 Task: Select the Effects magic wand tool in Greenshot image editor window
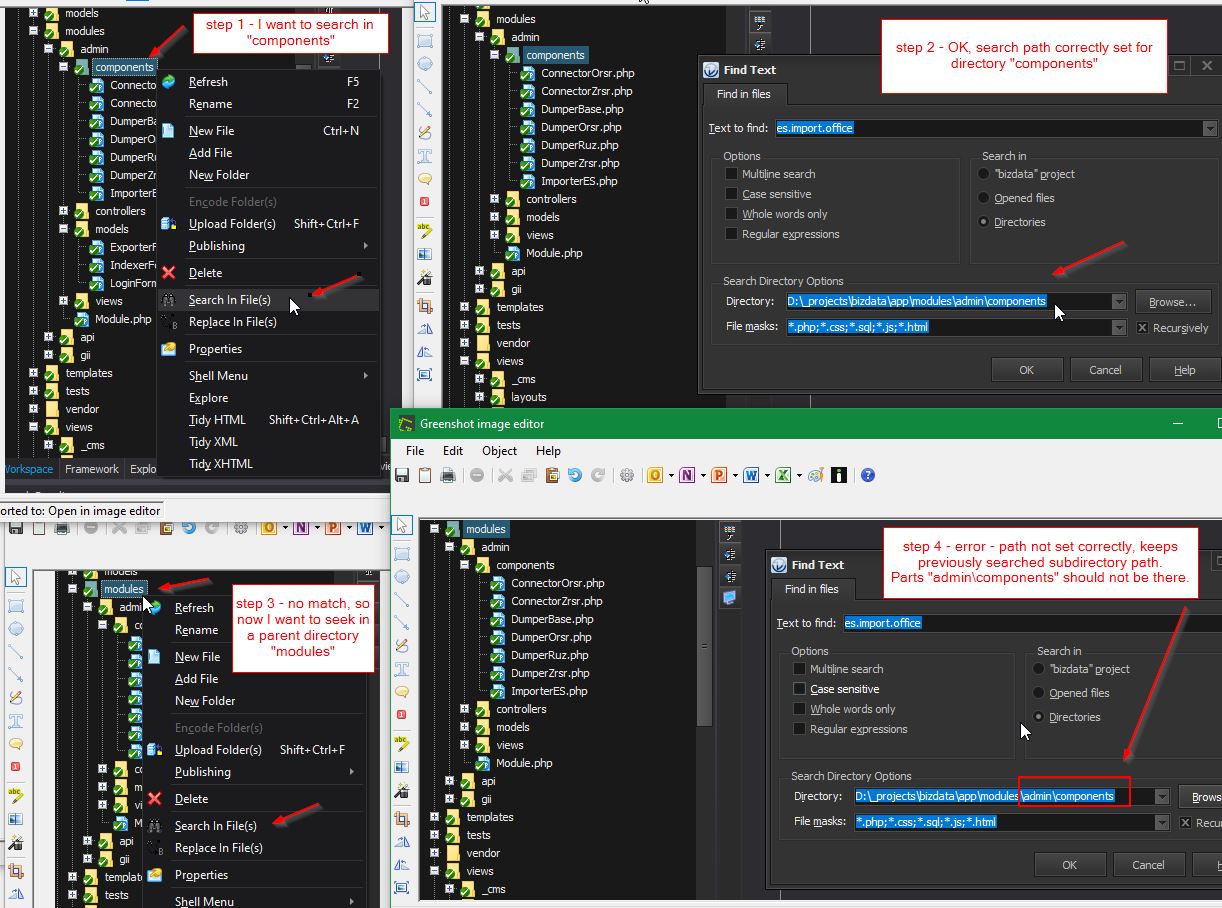tap(402, 791)
